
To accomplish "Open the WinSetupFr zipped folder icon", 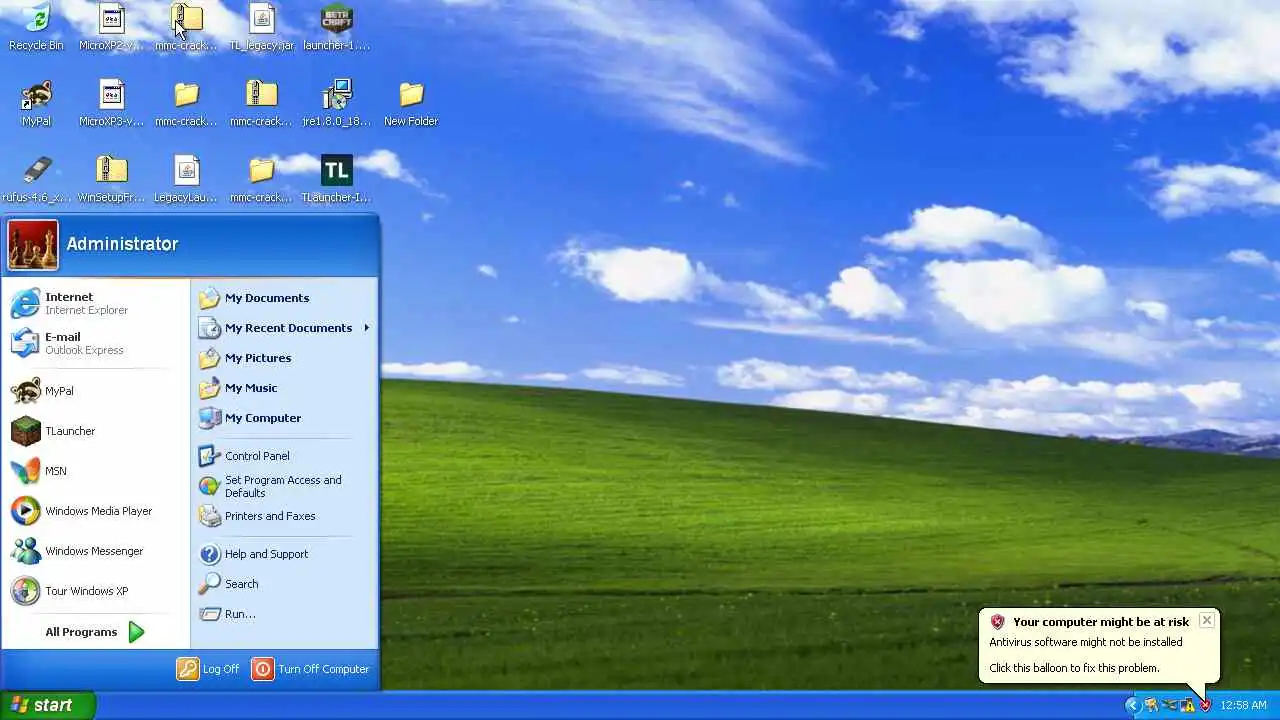I will pos(111,179).
